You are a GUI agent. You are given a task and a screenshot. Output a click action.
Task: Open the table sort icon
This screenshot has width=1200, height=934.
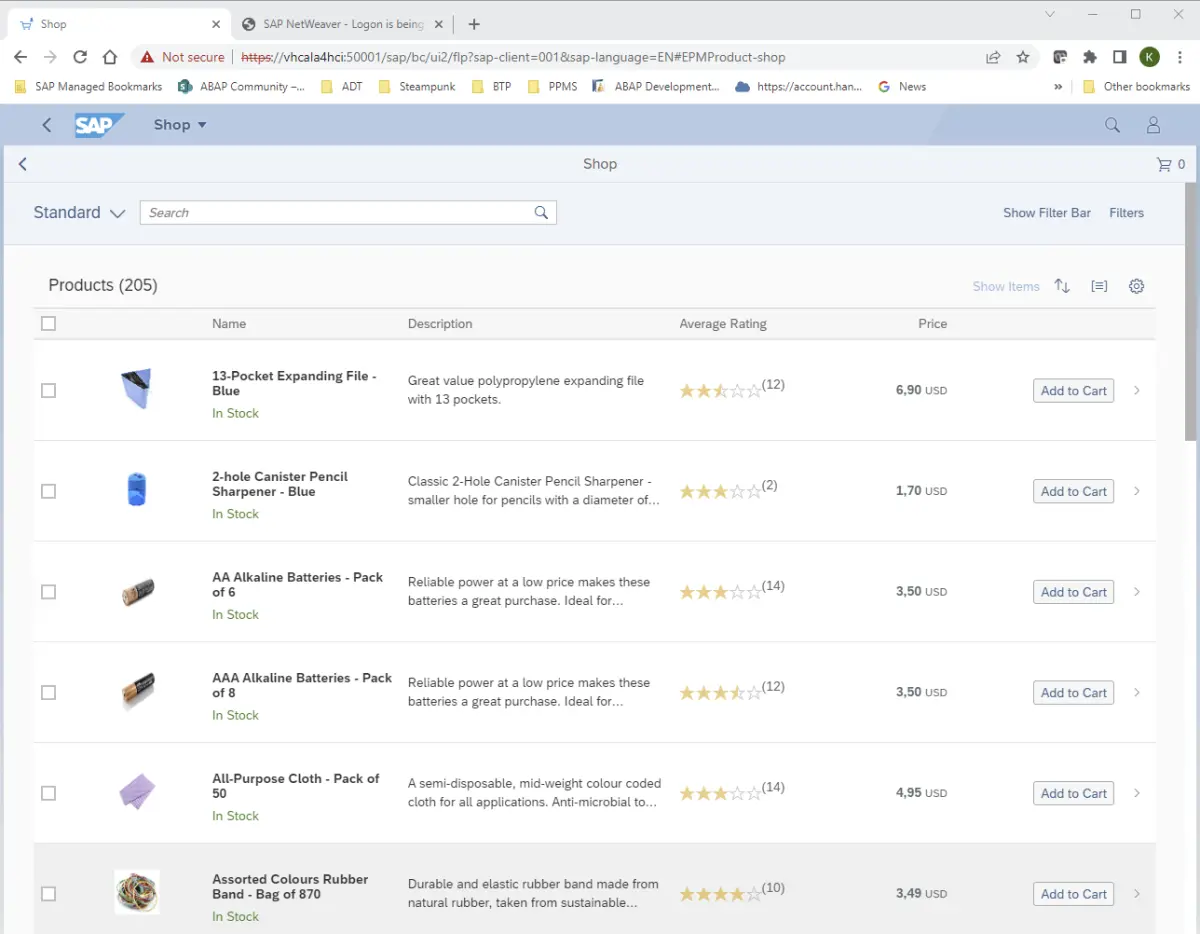point(1062,286)
